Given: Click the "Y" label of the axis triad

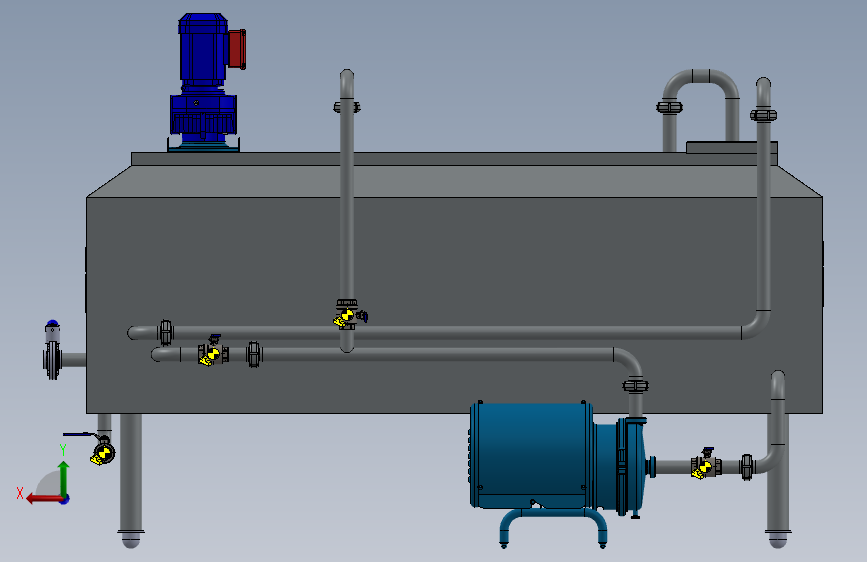Looking at the screenshot, I should (x=63, y=450).
